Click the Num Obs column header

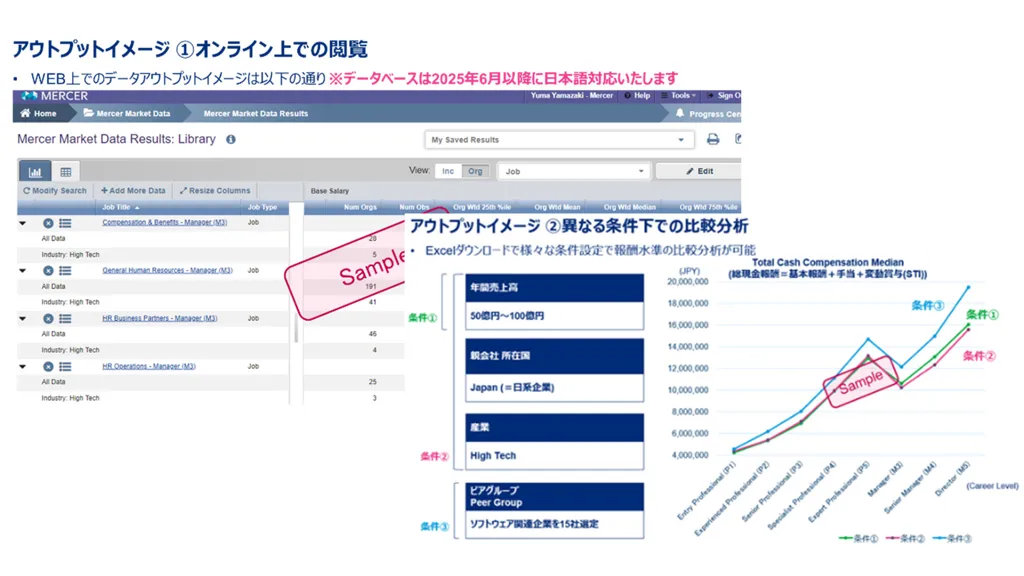click(x=414, y=208)
